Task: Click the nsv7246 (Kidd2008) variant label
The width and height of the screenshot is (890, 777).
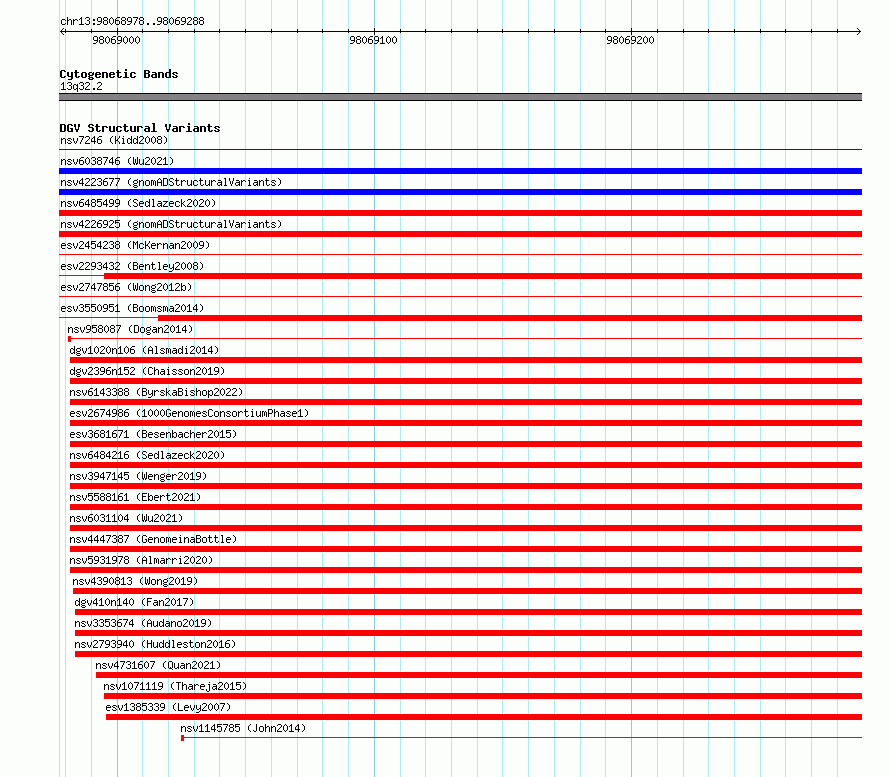Action: tap(114, 140)
